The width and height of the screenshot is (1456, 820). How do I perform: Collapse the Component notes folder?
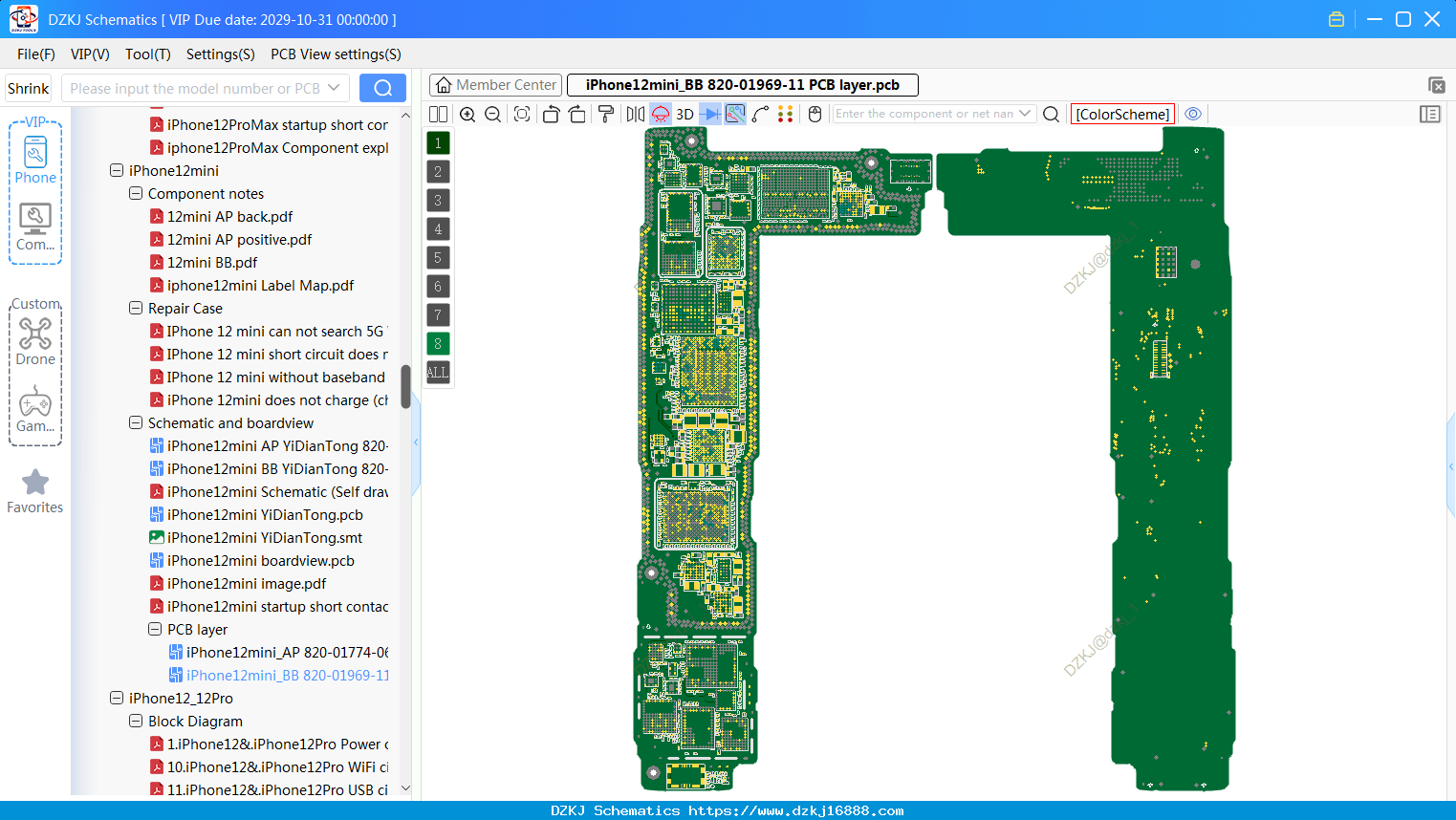136,193
